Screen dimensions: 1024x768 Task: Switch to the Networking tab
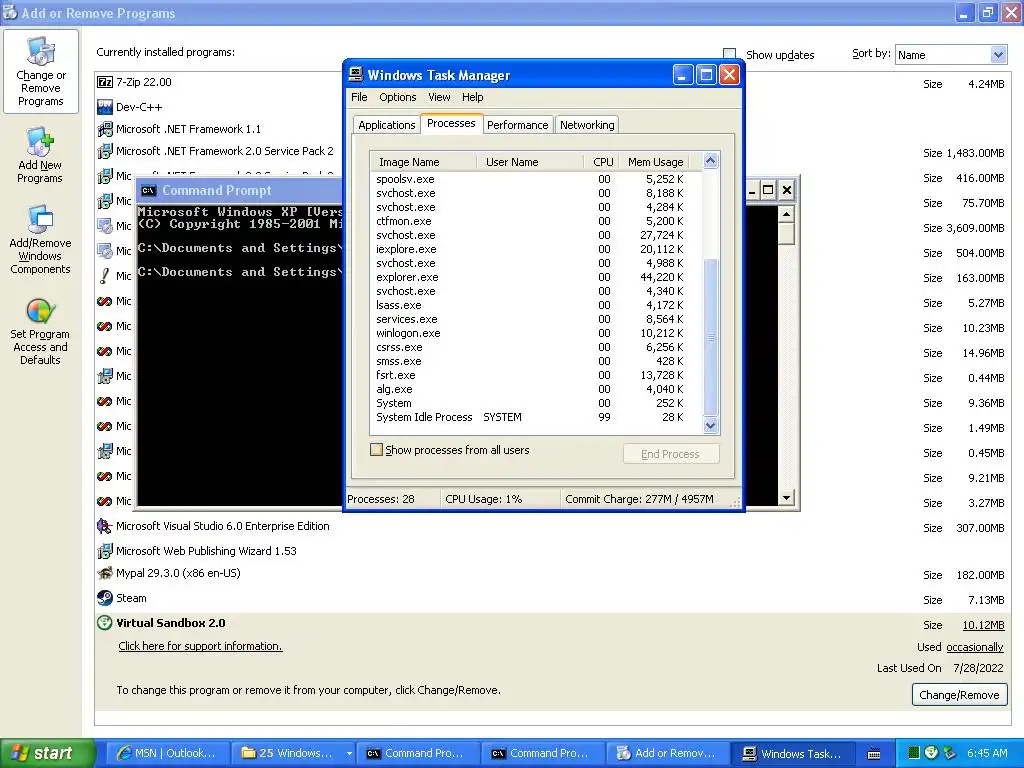[587, 125]
